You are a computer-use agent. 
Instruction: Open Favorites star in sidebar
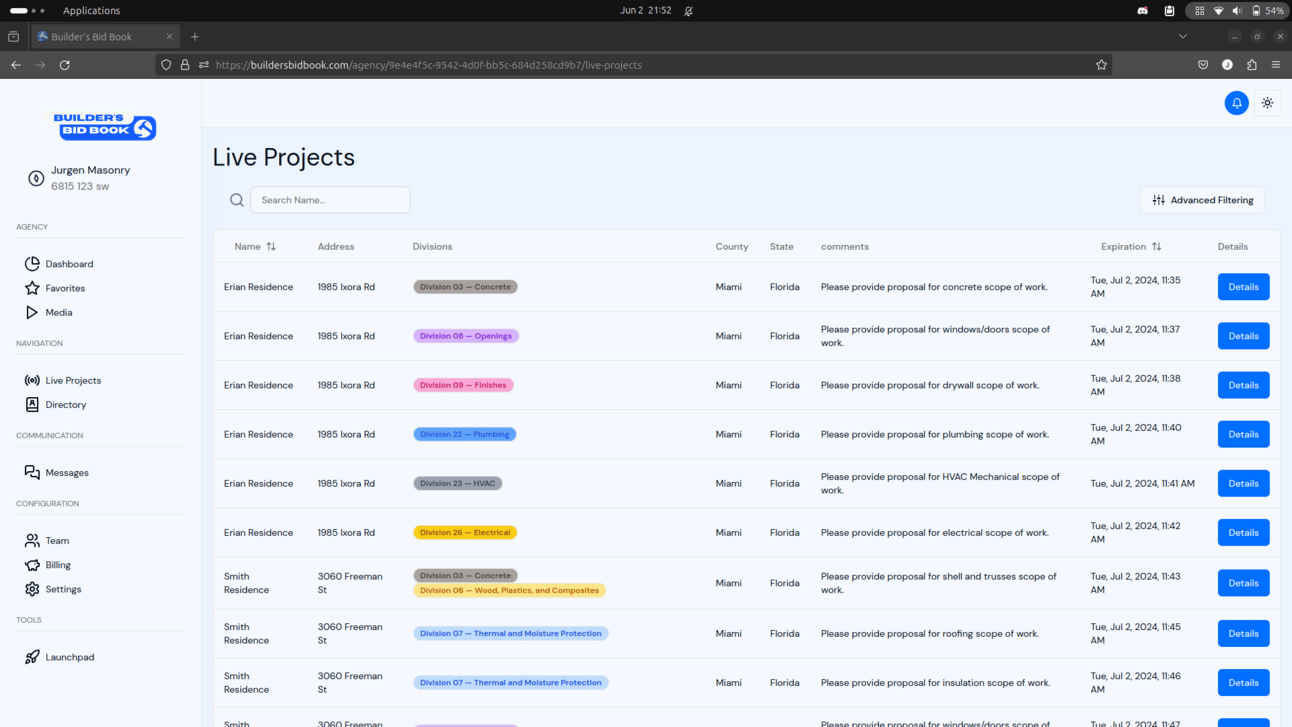coord(32,288)
